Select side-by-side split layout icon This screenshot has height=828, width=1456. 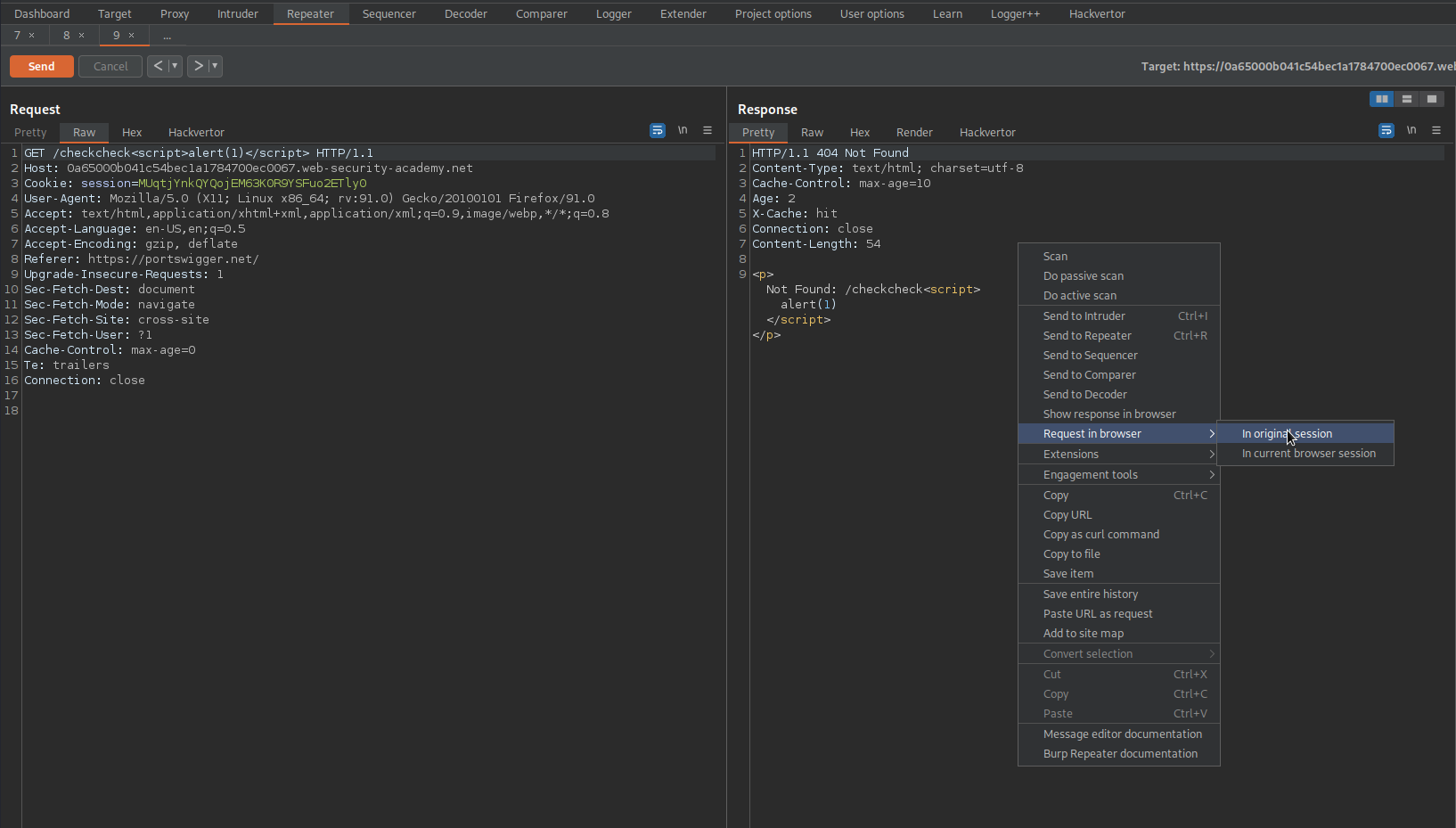[x=1382, y=99]
